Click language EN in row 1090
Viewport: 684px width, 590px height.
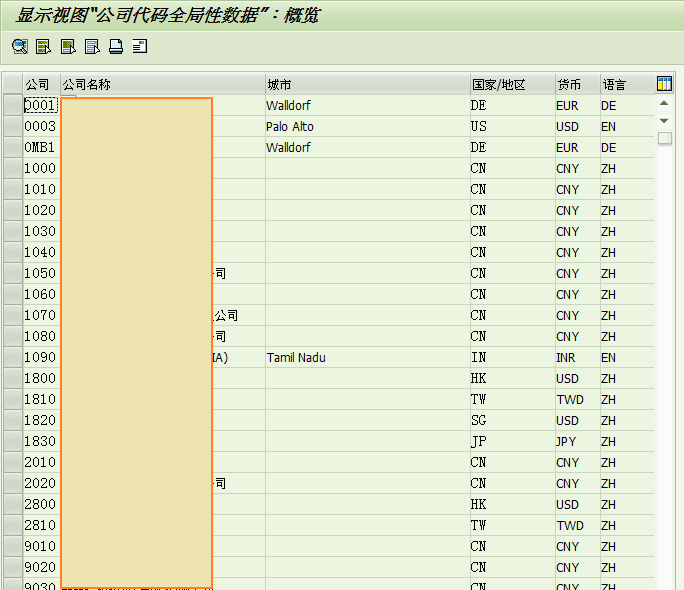609,358
